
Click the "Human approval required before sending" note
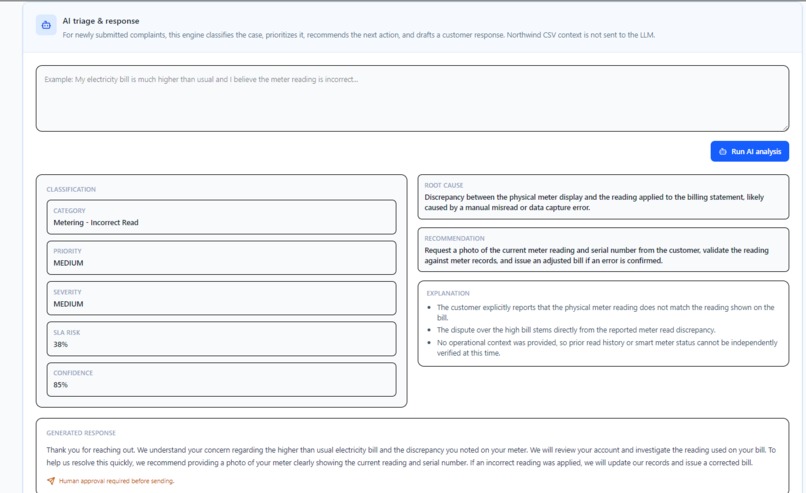click(116, 481)
